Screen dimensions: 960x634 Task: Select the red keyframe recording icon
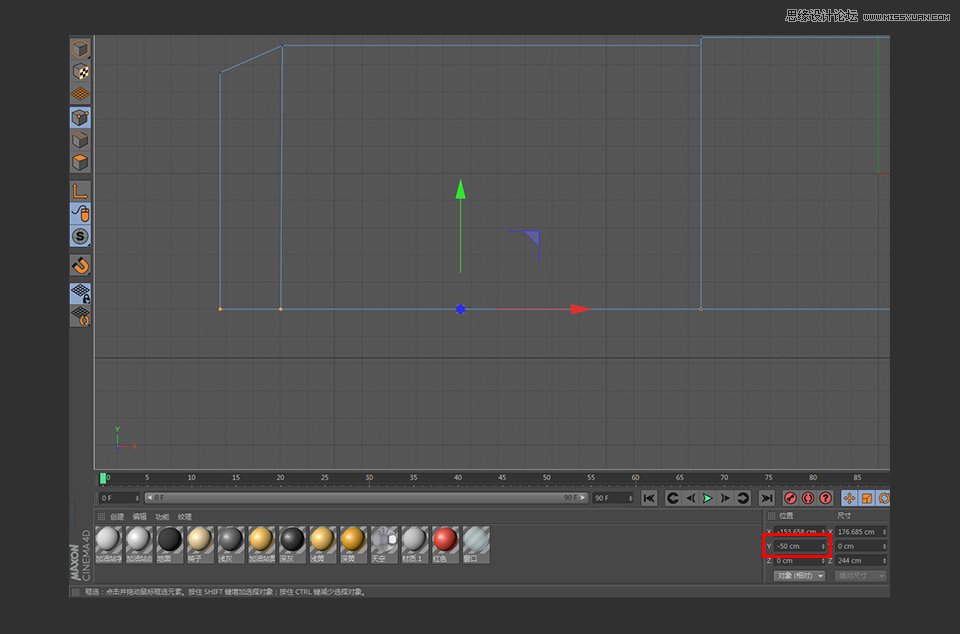click(791, 498)
